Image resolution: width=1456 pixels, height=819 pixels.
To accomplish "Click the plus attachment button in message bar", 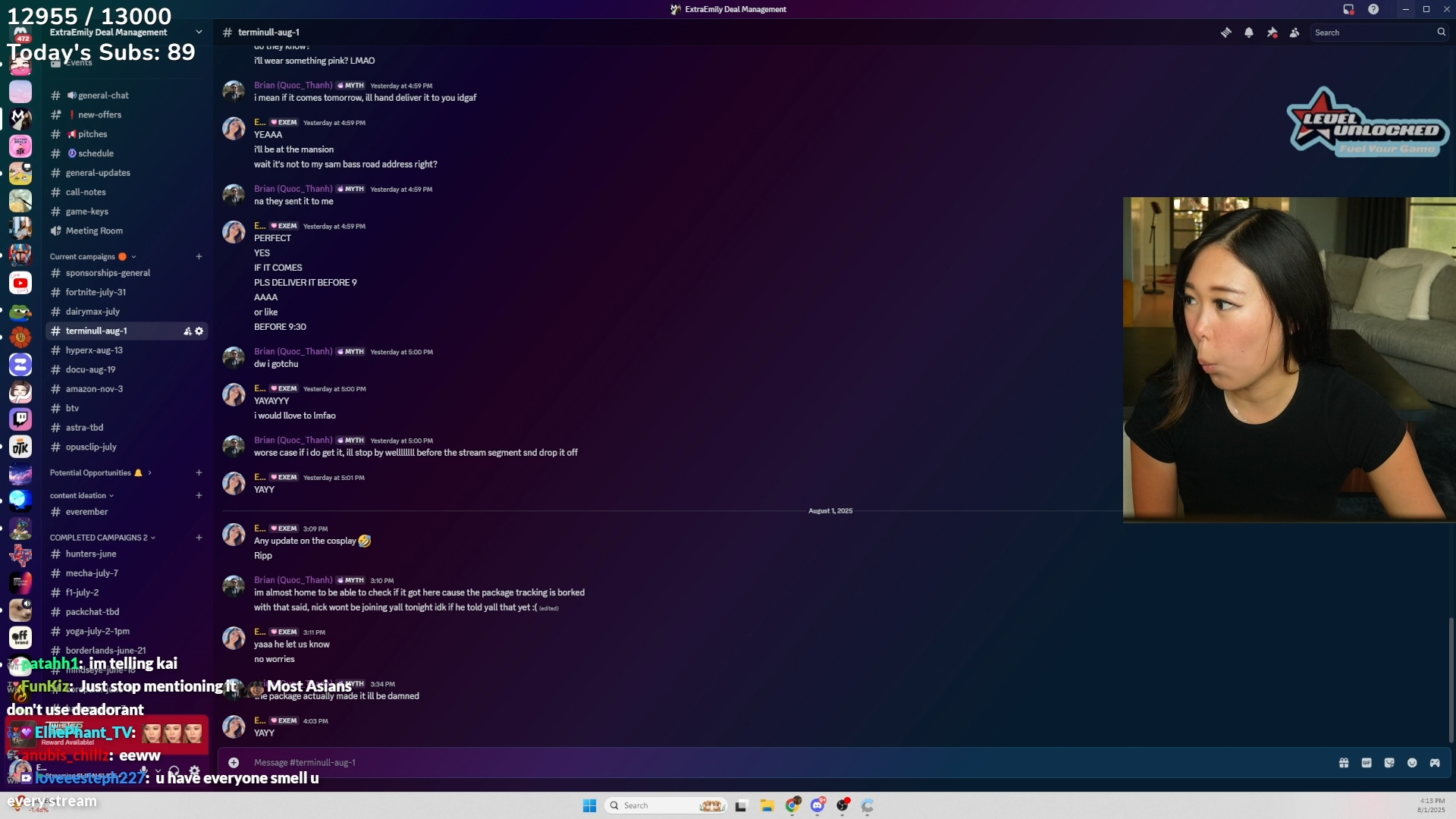I will point(234,763).
